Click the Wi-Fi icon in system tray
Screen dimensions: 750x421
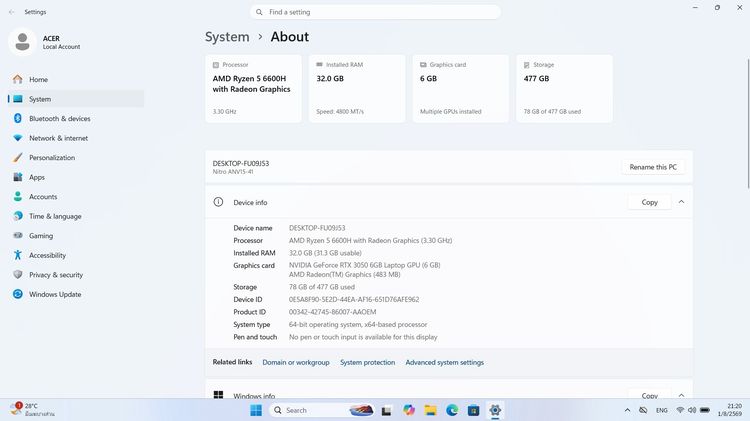click(x=680, y=410)
